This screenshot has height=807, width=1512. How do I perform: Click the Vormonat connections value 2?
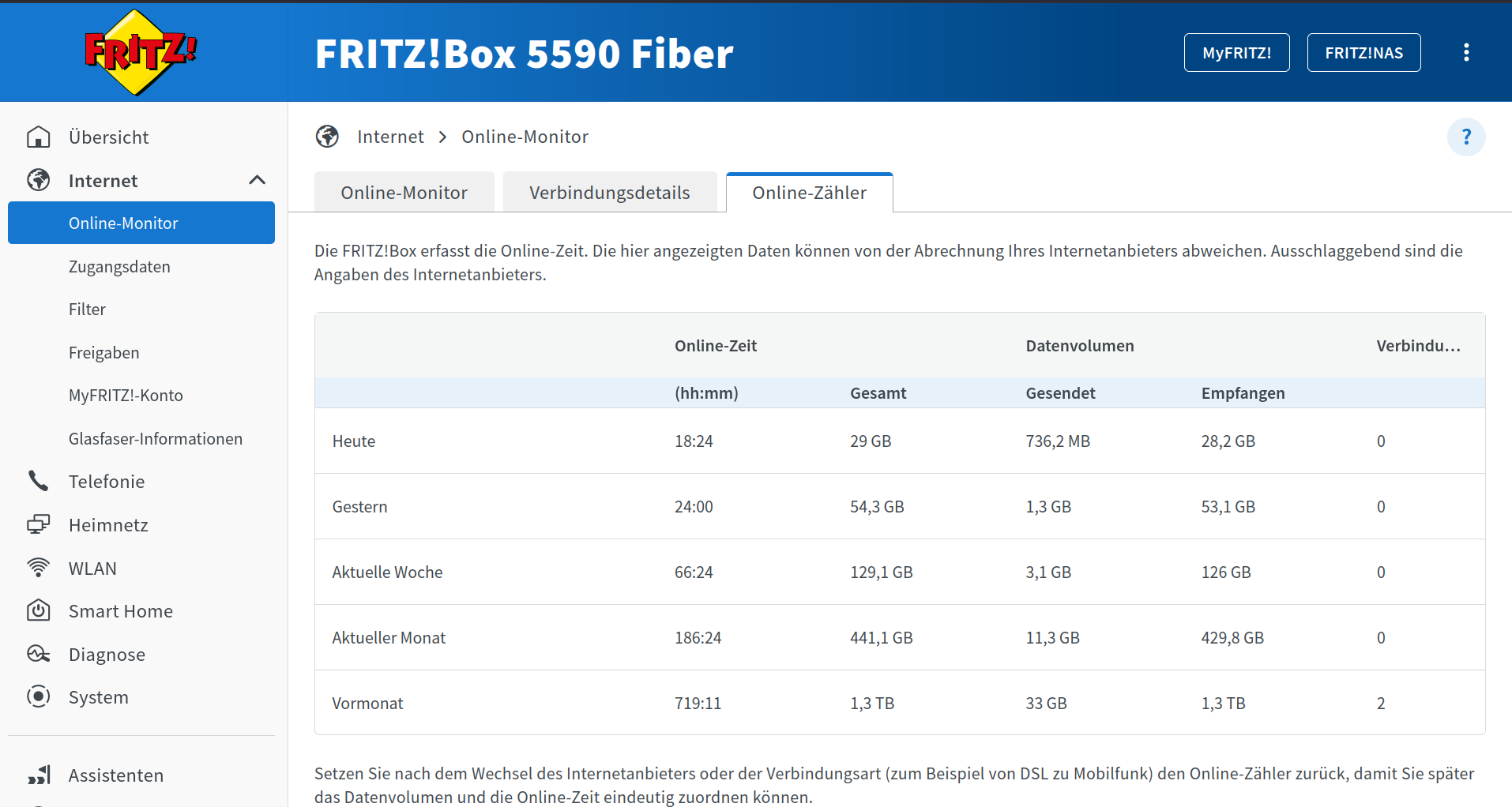[1380, 703]
